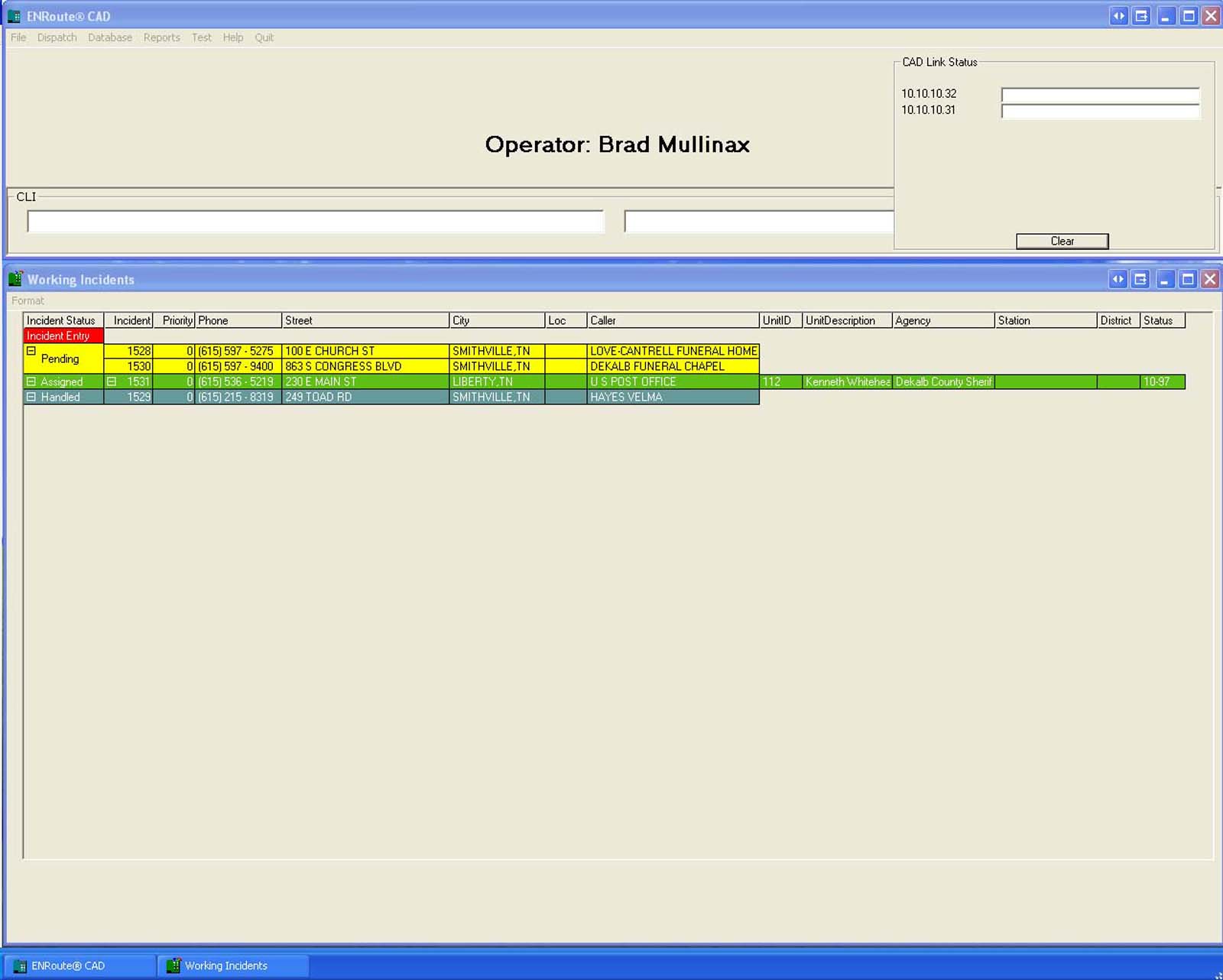Image resolution: width=1223 pixels, height=980 pixels.
Task: Click street cell 249 TOAD RD
Action: pos(365,397)
